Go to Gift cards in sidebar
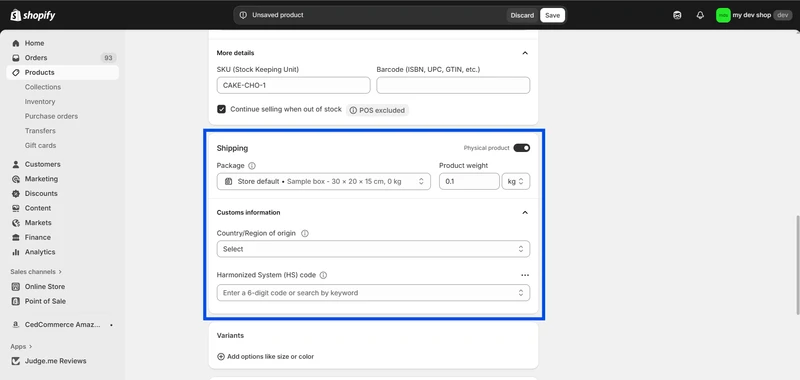800x380 pixels. pyautogui.click(x=41, y=145)
